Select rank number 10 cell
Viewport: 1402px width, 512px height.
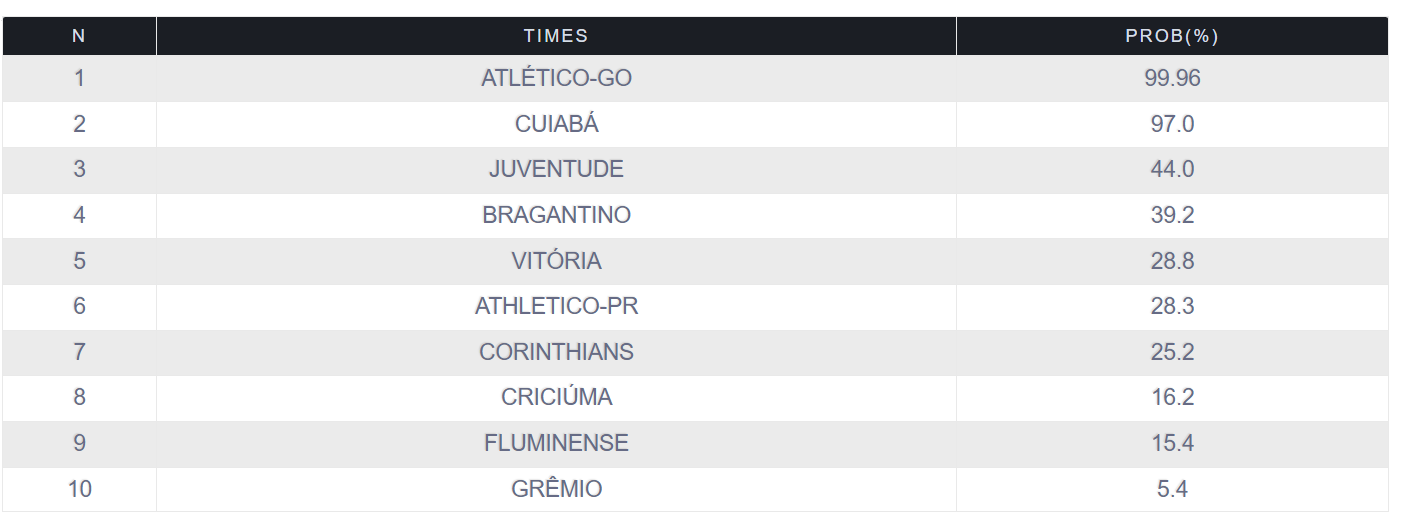[79, 489]
